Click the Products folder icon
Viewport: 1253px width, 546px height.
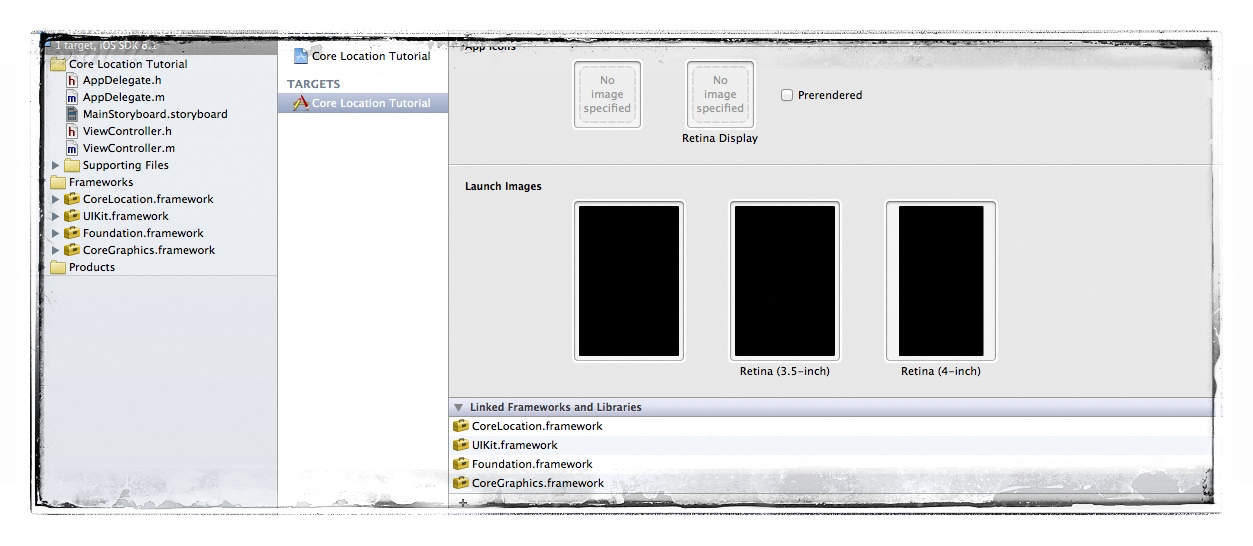click(x=58, y=267)
